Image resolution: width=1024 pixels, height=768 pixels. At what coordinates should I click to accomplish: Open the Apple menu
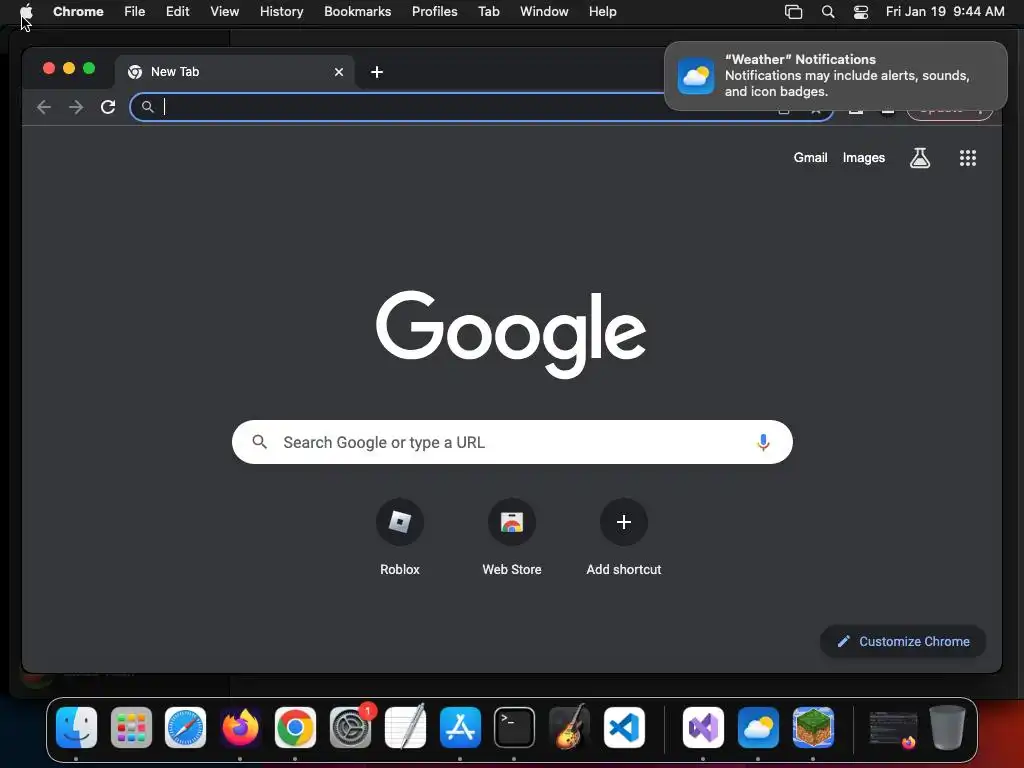[27, 11]
